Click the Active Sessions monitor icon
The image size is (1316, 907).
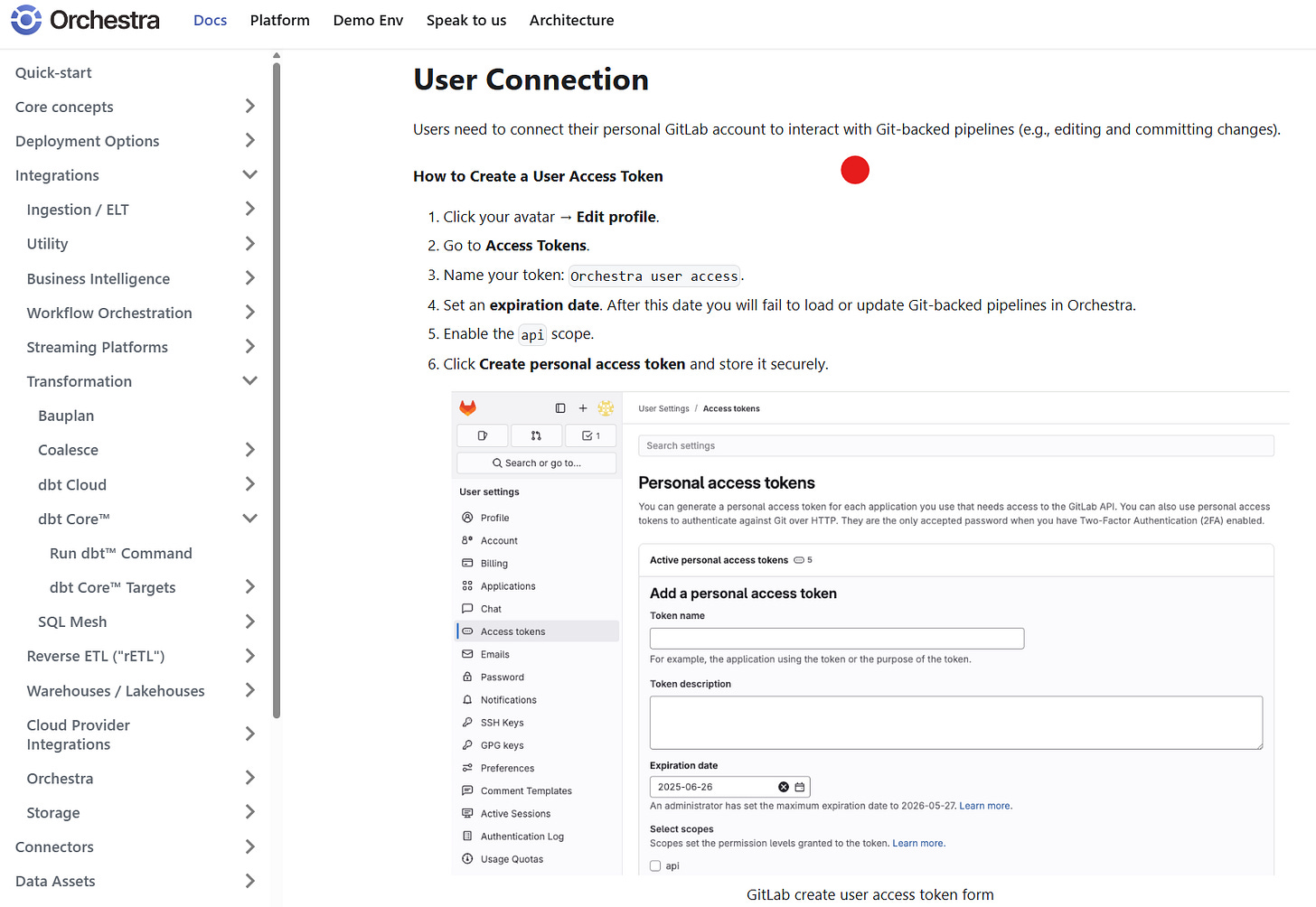click(467, 813)
